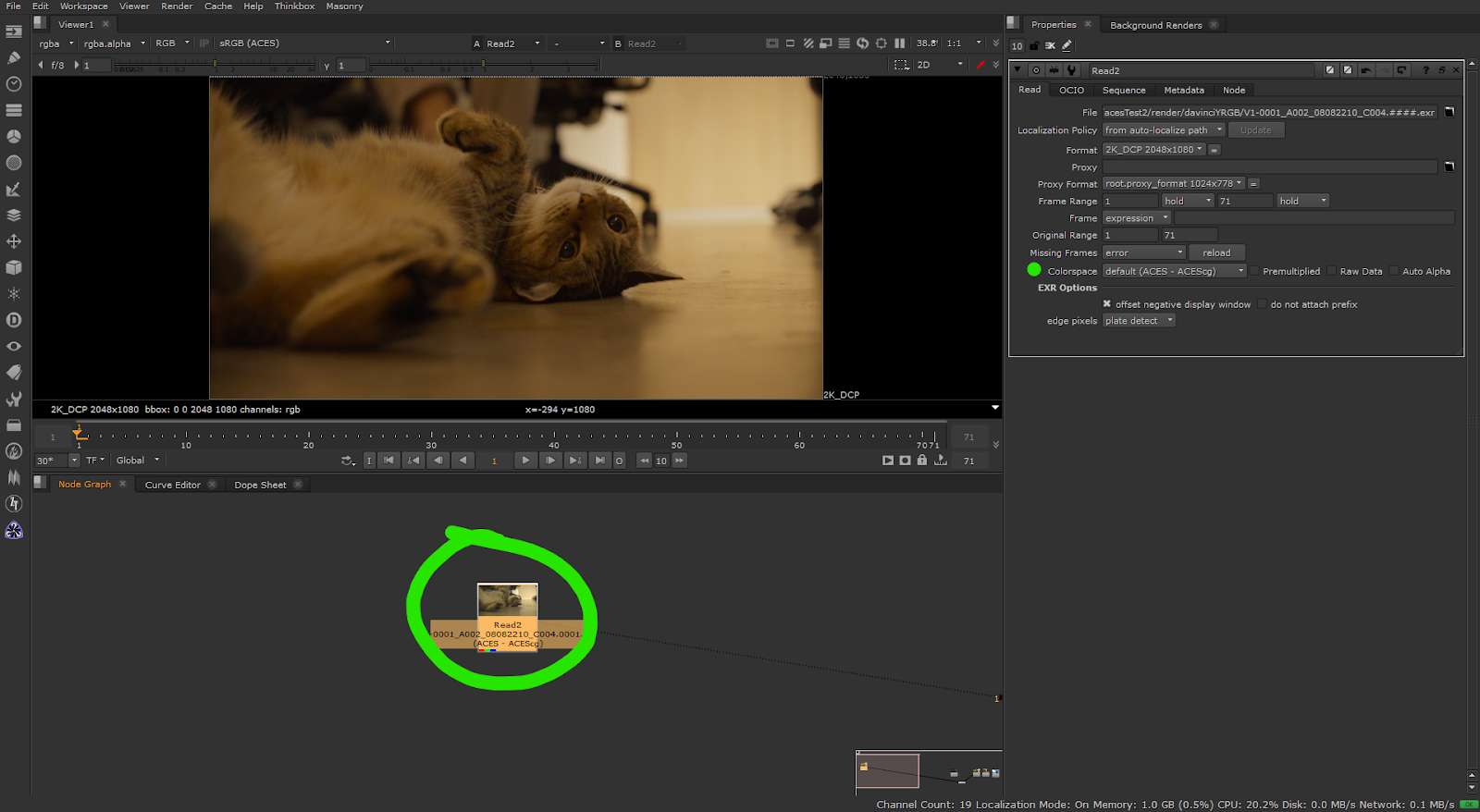The height and width of the screenshot is (812, 1480).
Task: Open the Draw nodes pen icon
Action: pyautogui.click(x=14, y=57)
